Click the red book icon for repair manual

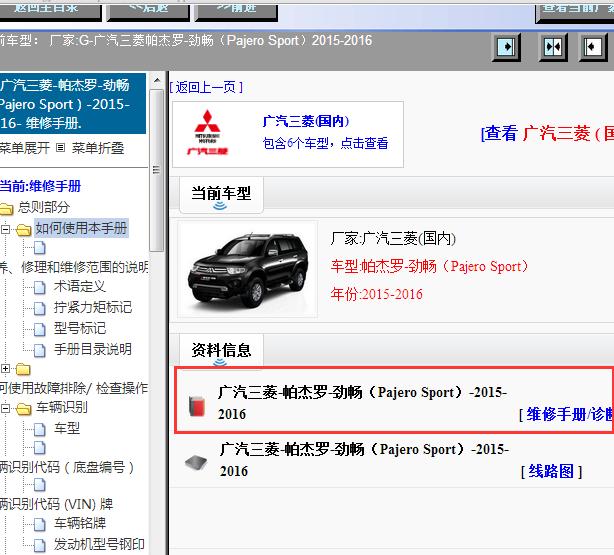coord(197,406)
